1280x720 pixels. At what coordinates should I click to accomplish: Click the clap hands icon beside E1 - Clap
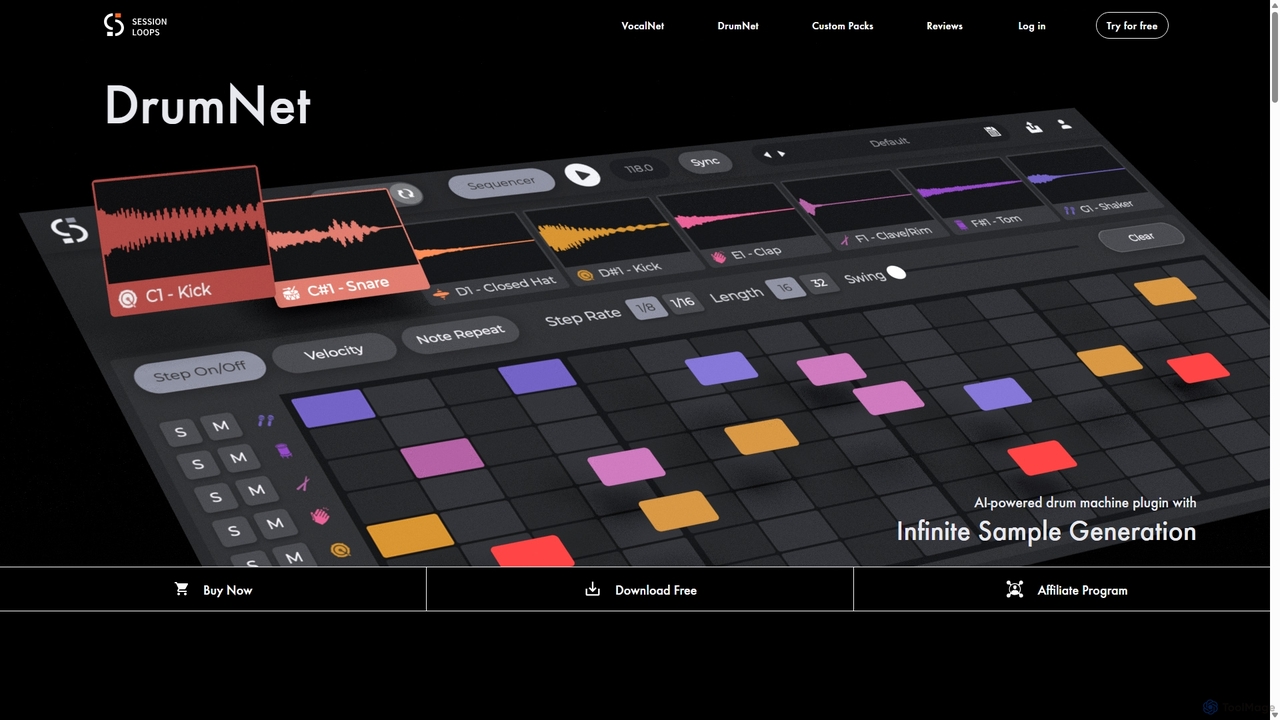[718, 257]
